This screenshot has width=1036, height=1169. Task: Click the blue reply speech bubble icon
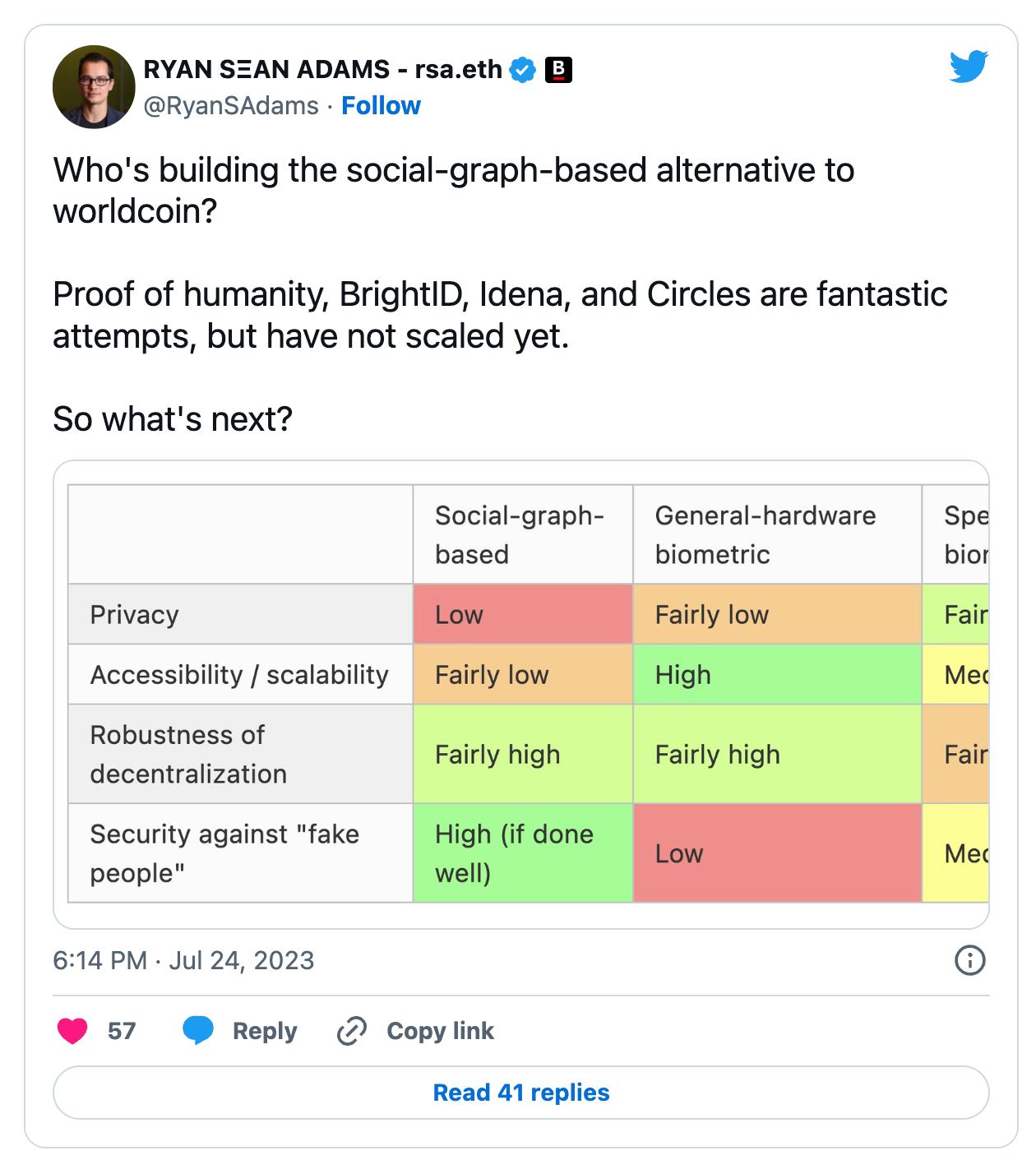[x=198, y=1030]
